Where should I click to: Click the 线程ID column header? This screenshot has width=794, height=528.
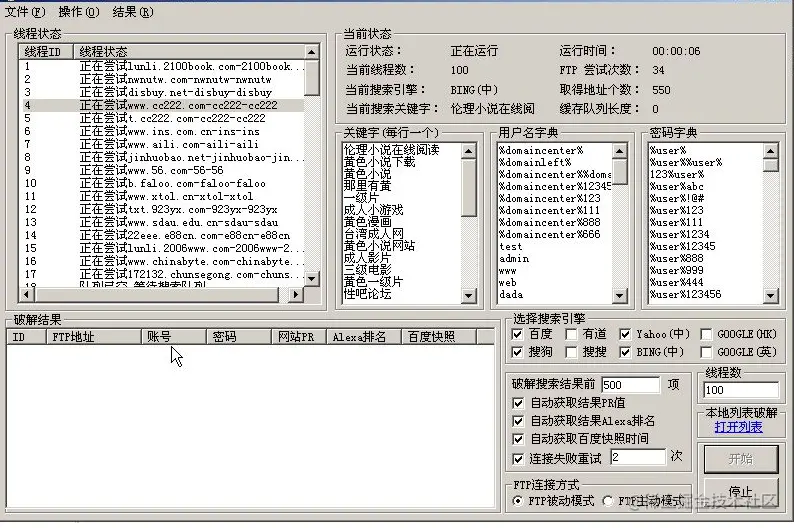[x=47, y=52]
